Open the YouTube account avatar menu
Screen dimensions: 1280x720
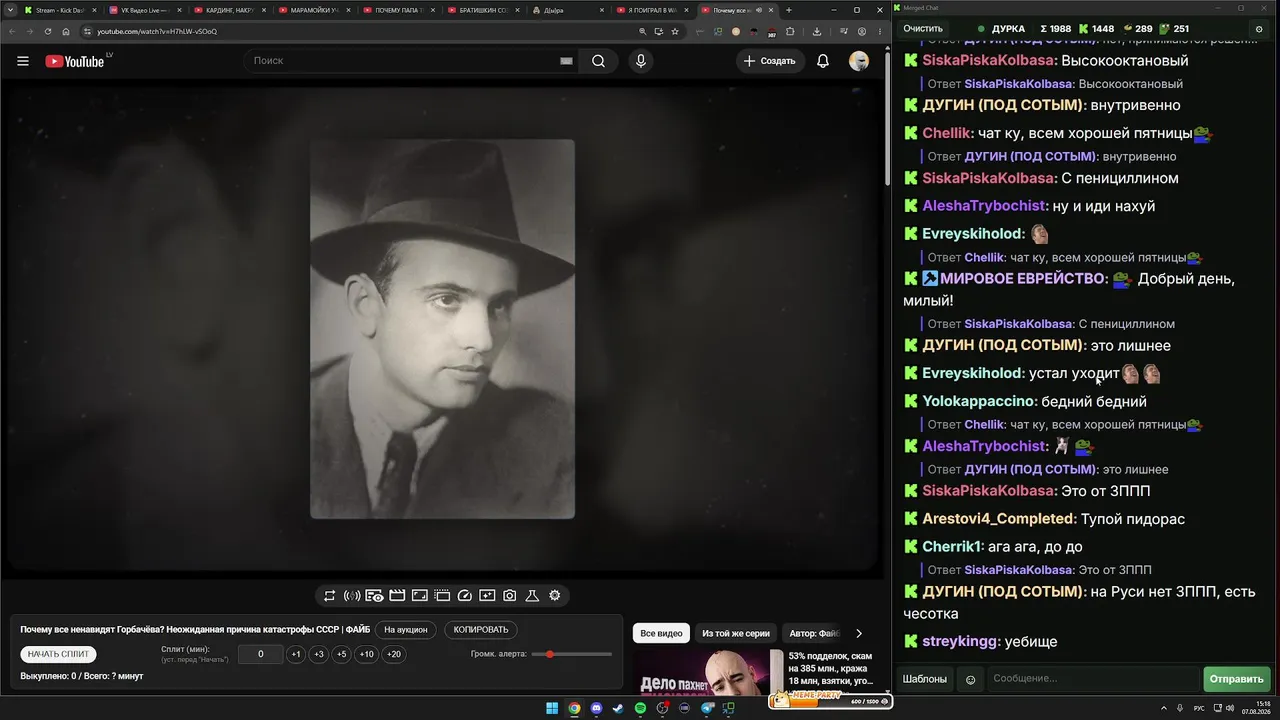[859, 61]
